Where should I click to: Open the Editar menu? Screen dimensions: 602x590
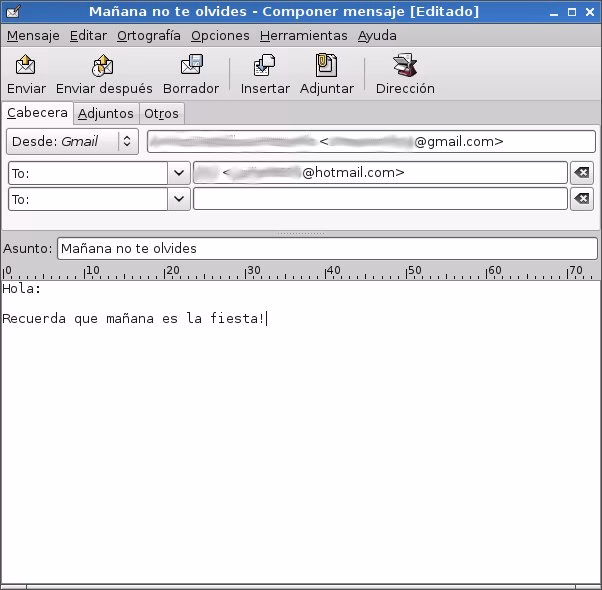tap(88, 36)
